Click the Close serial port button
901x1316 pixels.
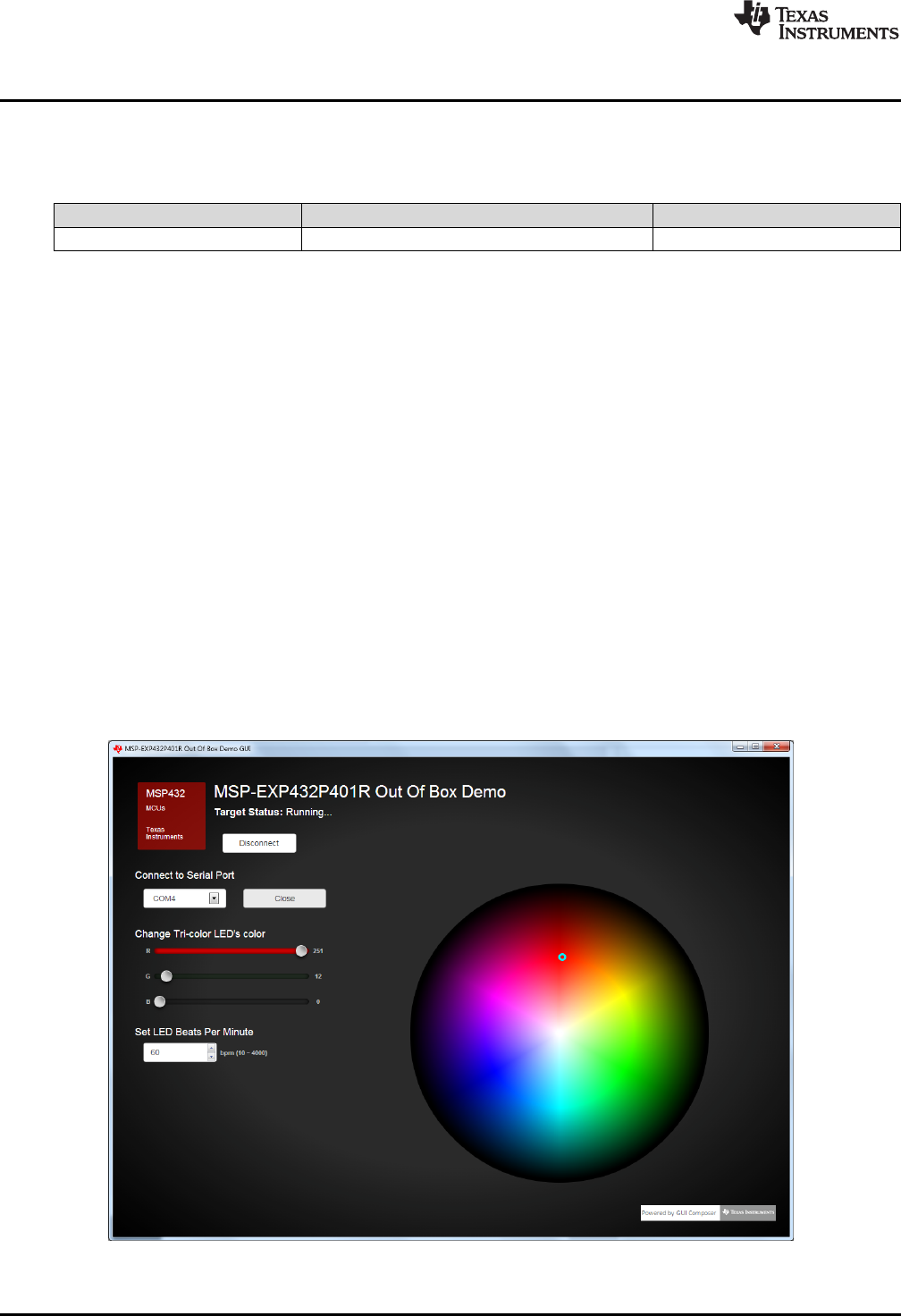[x=284, y=898]
